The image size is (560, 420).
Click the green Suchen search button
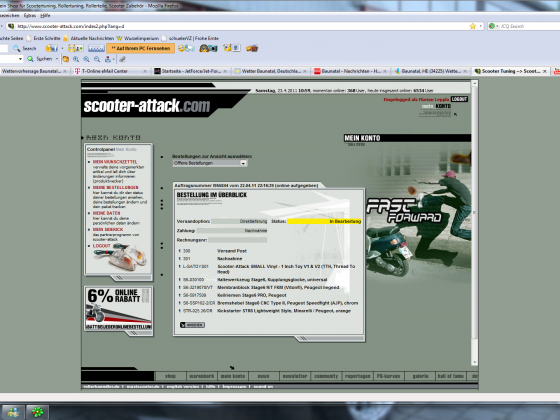tap(40, 59)
